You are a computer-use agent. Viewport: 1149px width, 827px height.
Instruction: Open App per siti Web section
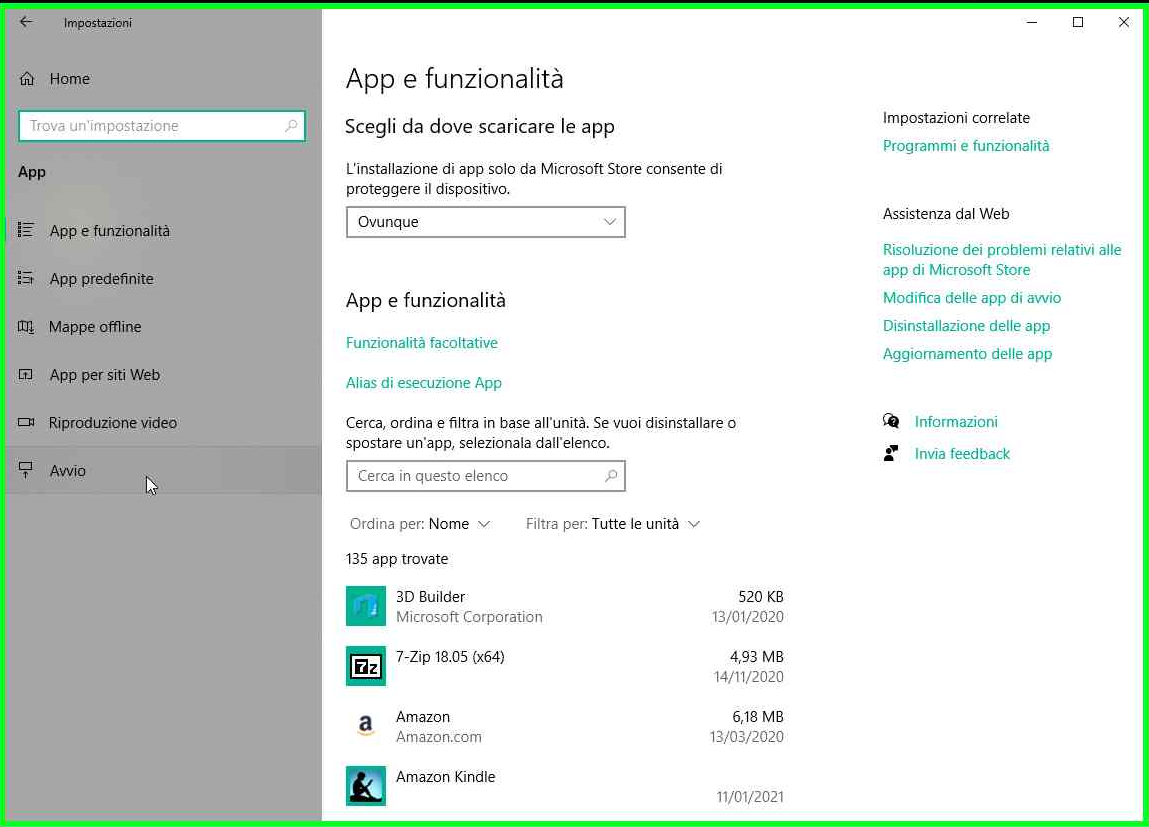pos(163,374)
